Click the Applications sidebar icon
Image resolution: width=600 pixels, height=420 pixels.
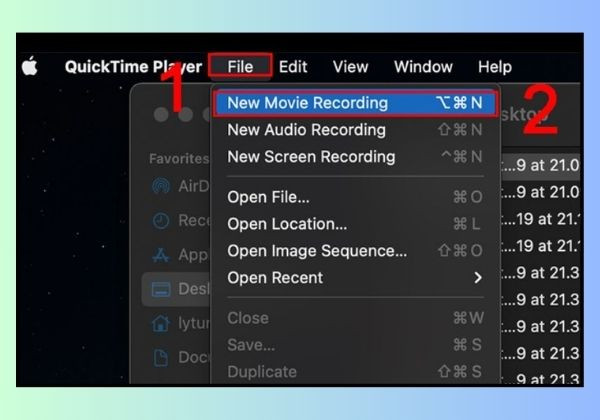click(161, 255)
